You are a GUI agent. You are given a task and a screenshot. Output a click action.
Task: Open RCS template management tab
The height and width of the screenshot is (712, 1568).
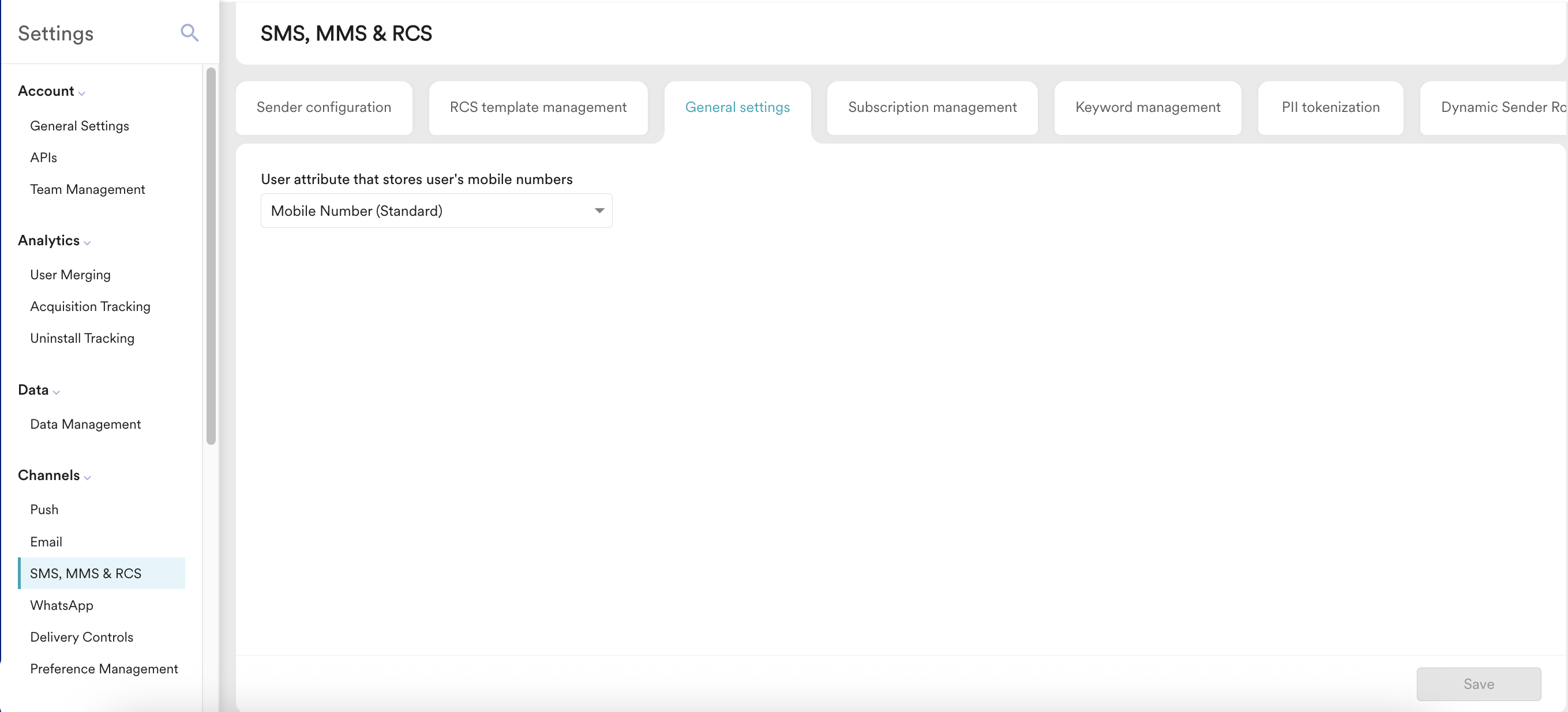pos(538,108)
